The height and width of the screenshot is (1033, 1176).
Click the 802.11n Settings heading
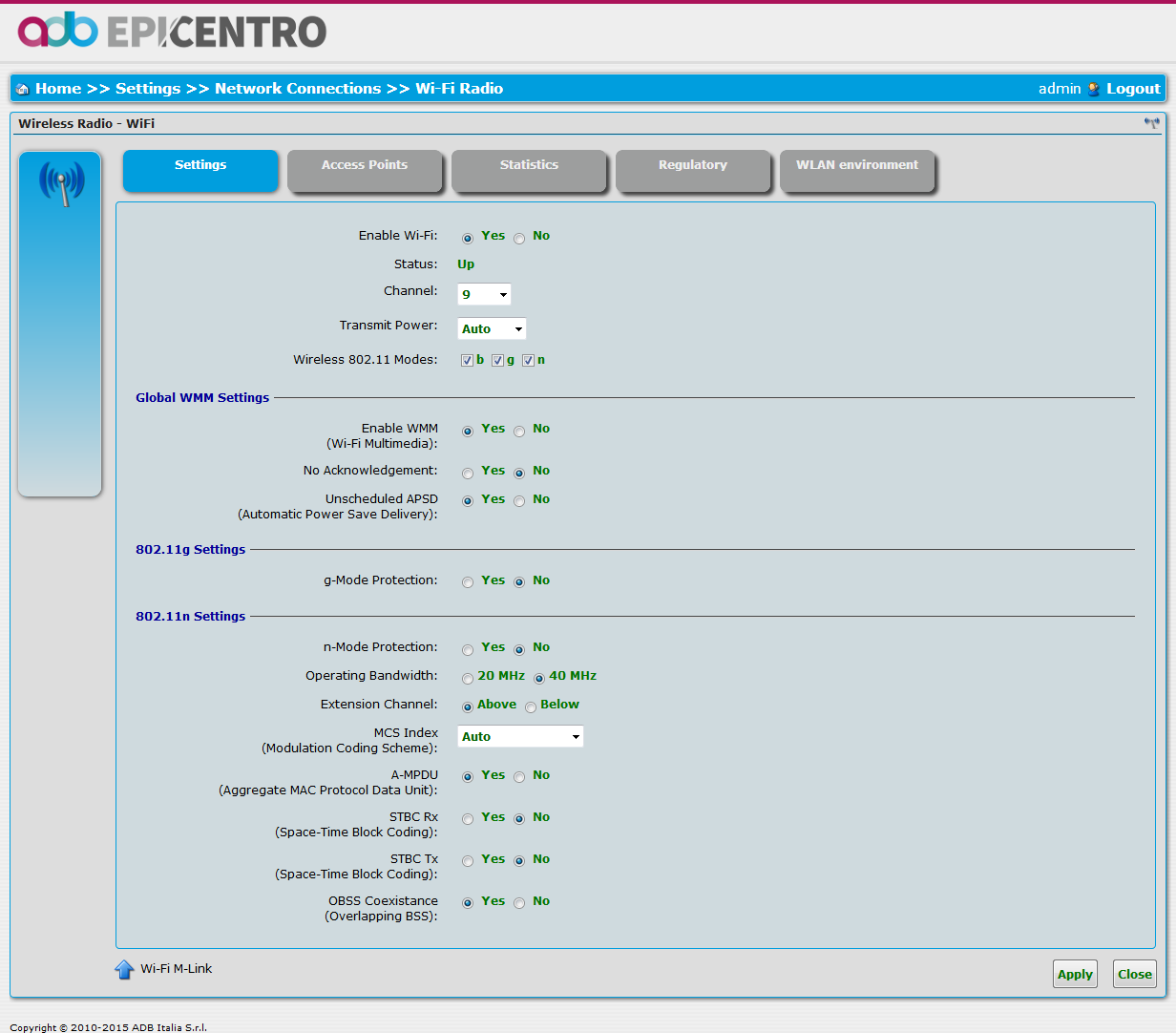pos(190,617)
